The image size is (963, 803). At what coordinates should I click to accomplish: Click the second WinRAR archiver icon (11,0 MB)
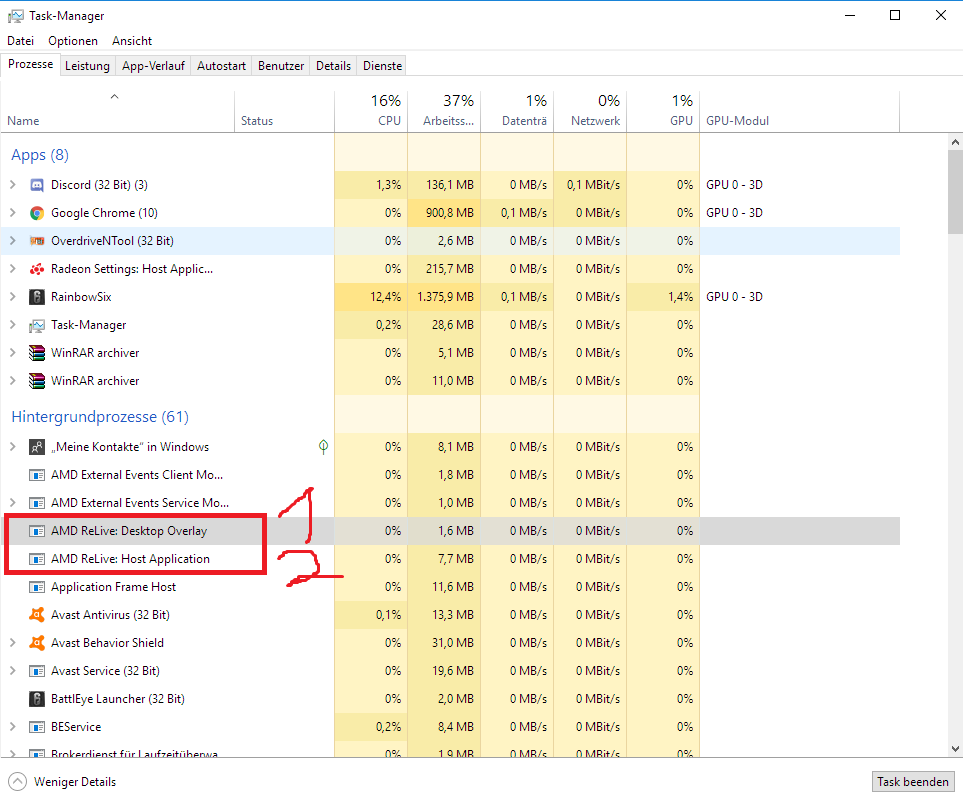pyautogui.click(x=37, y=381)
